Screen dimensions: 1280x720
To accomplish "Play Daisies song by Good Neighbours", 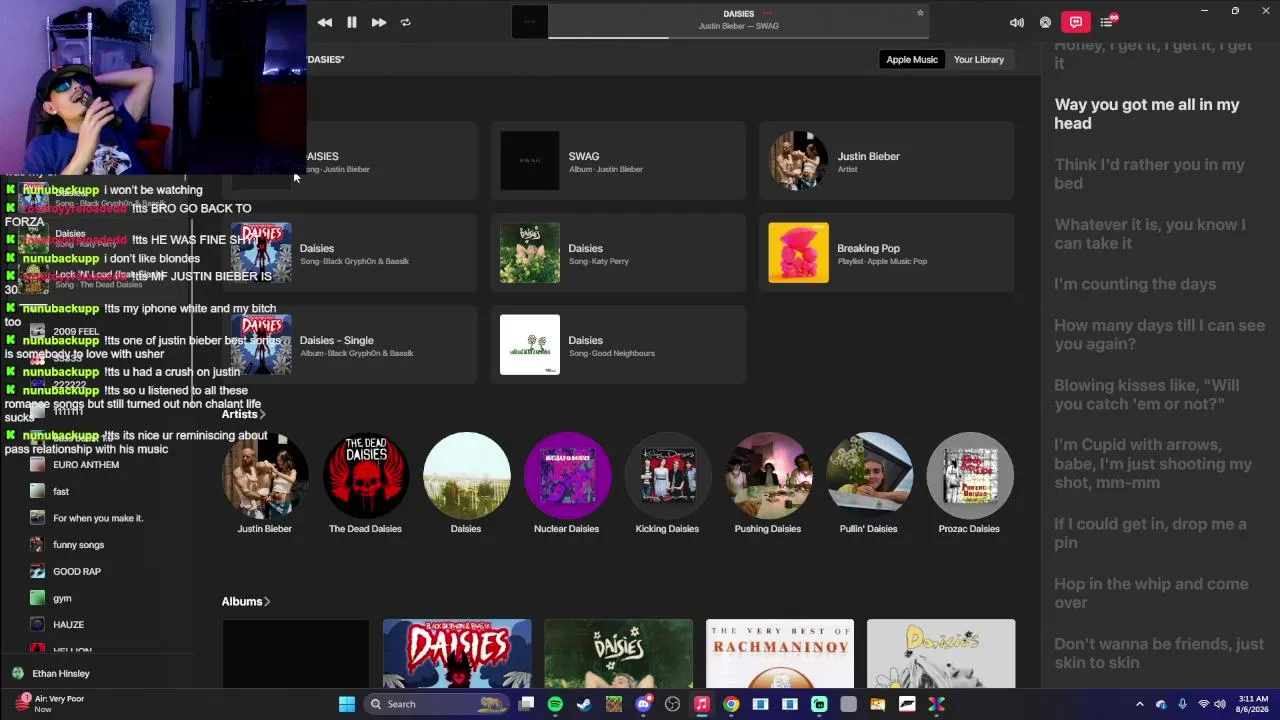I will click(x=618, y=345).
